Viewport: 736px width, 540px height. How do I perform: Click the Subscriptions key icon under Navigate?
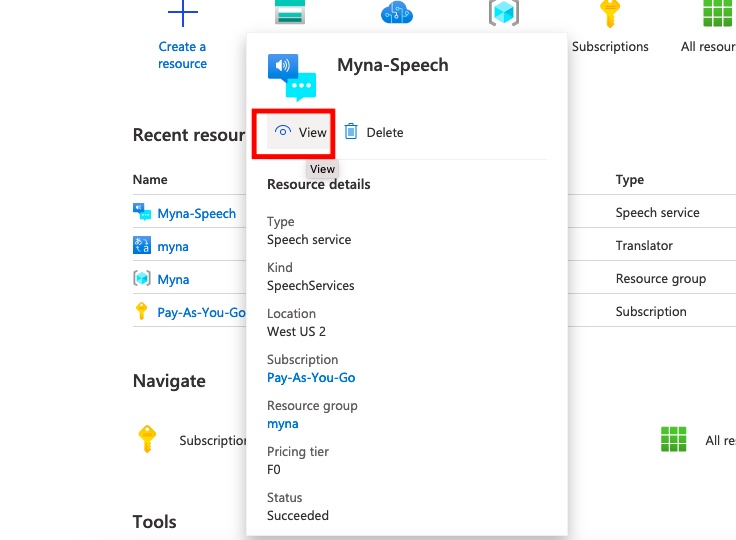tap(147, 439)
